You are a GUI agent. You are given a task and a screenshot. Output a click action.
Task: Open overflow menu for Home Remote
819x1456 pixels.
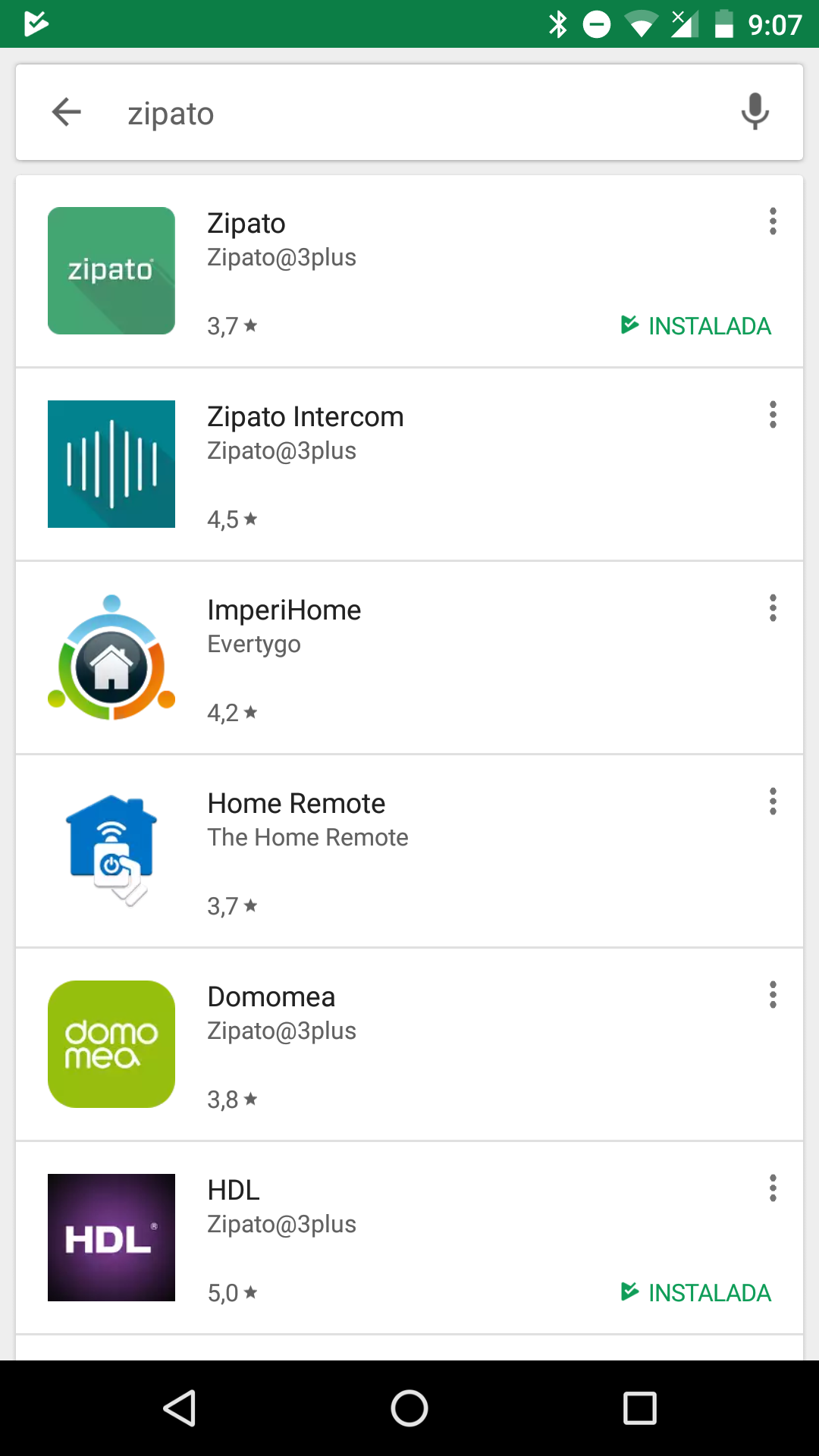pyautogui.click(x=773, y=802)
